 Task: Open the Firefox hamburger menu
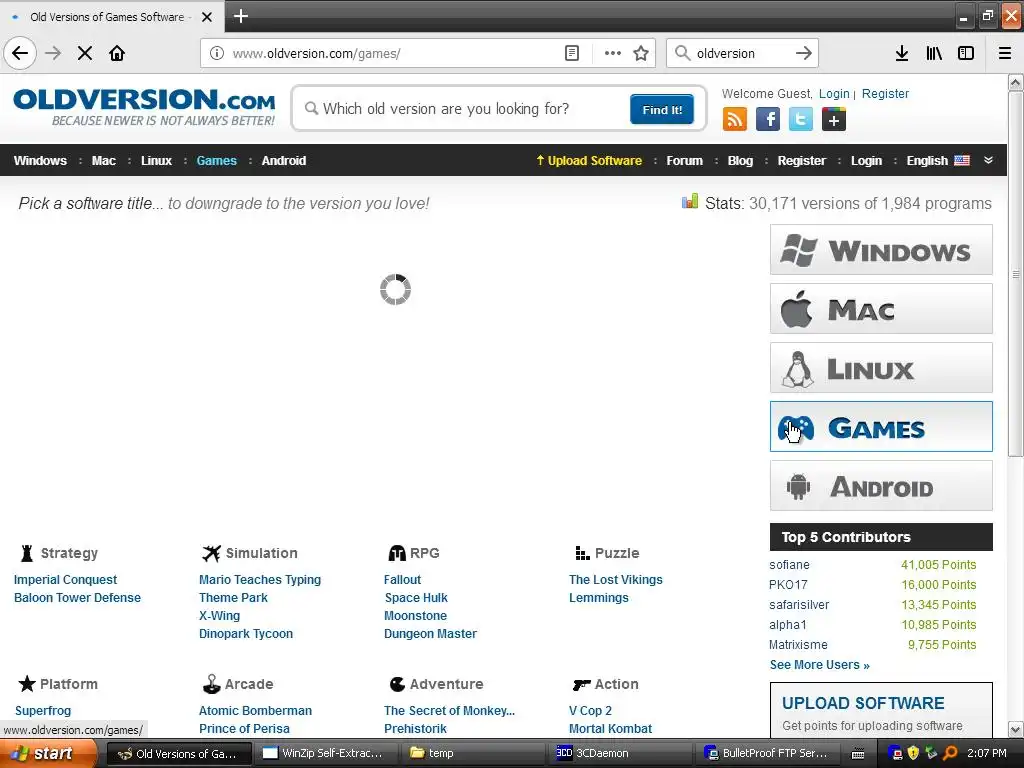[1005, 53]
